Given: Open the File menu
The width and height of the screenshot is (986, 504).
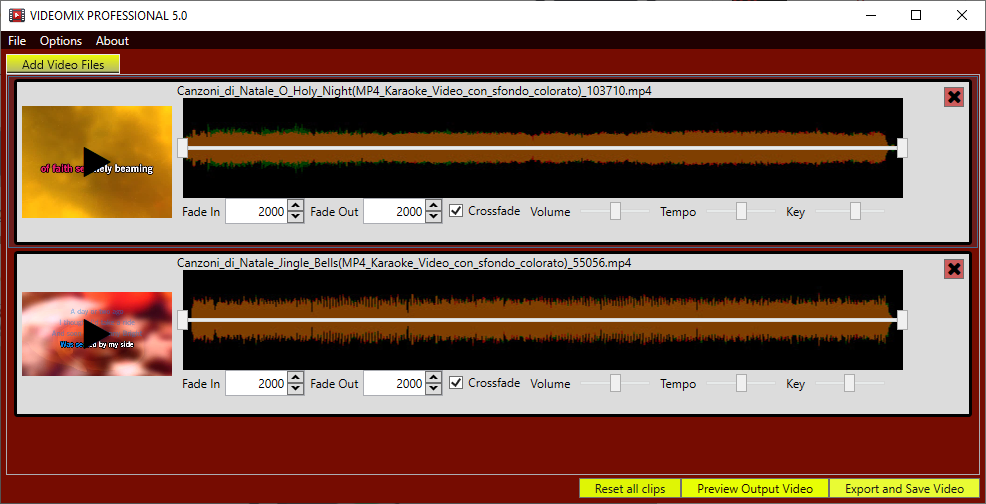Looking at the screenshot, I should [17, 41].
